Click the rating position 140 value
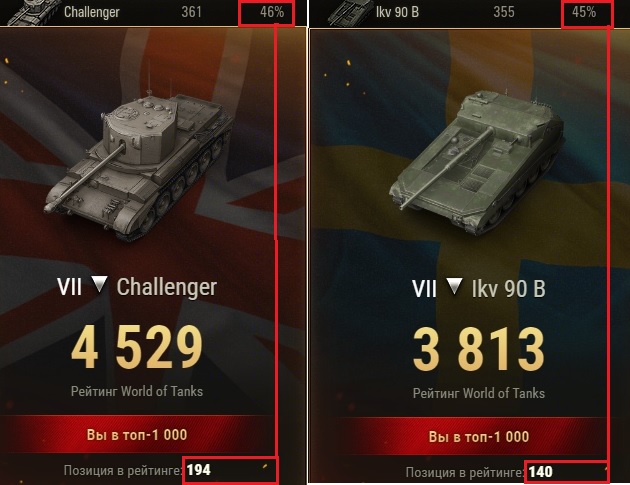Viewport: 630px width, 485px height. (540, 471)
